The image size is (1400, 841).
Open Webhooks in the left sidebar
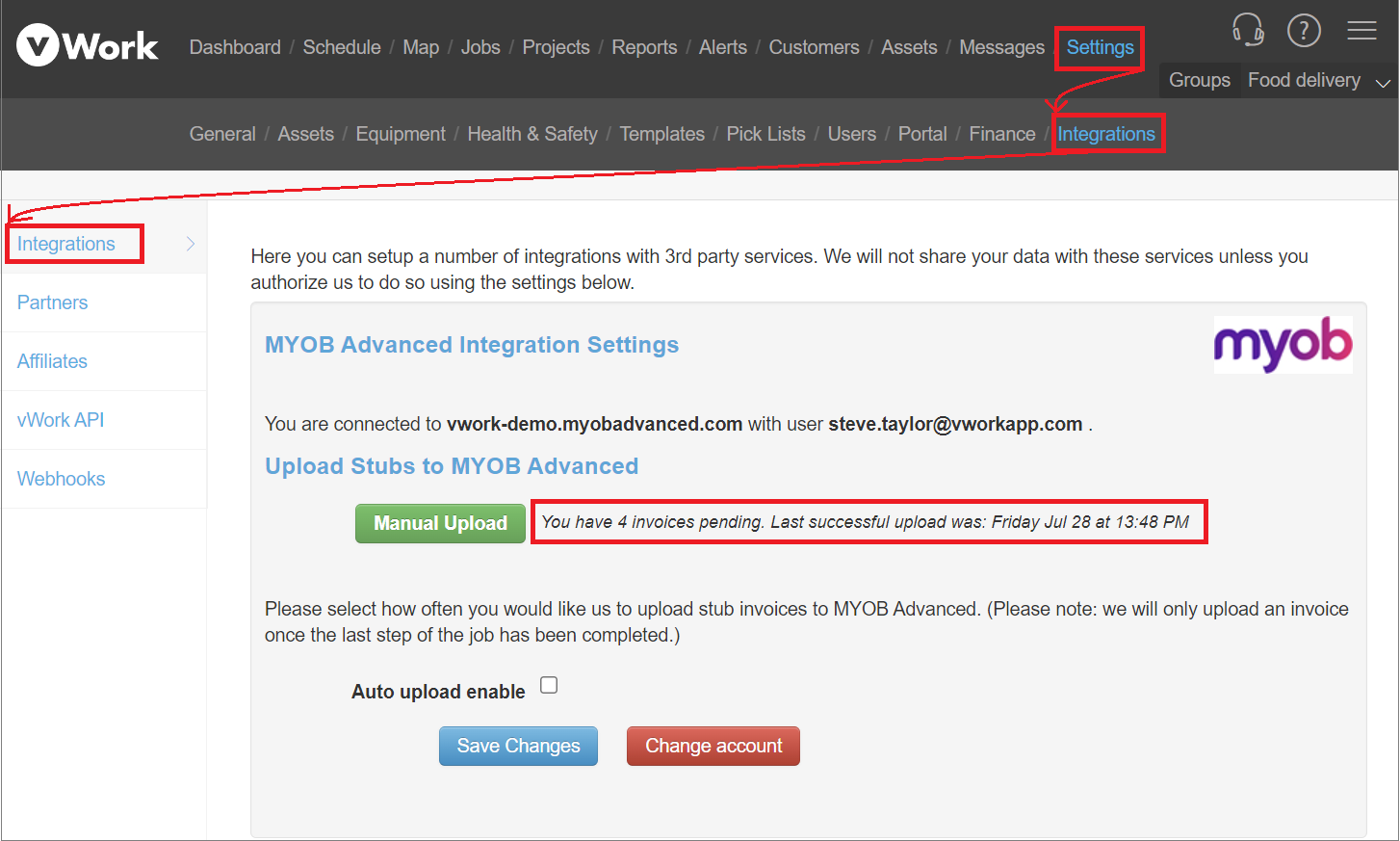tap(61, 479)
